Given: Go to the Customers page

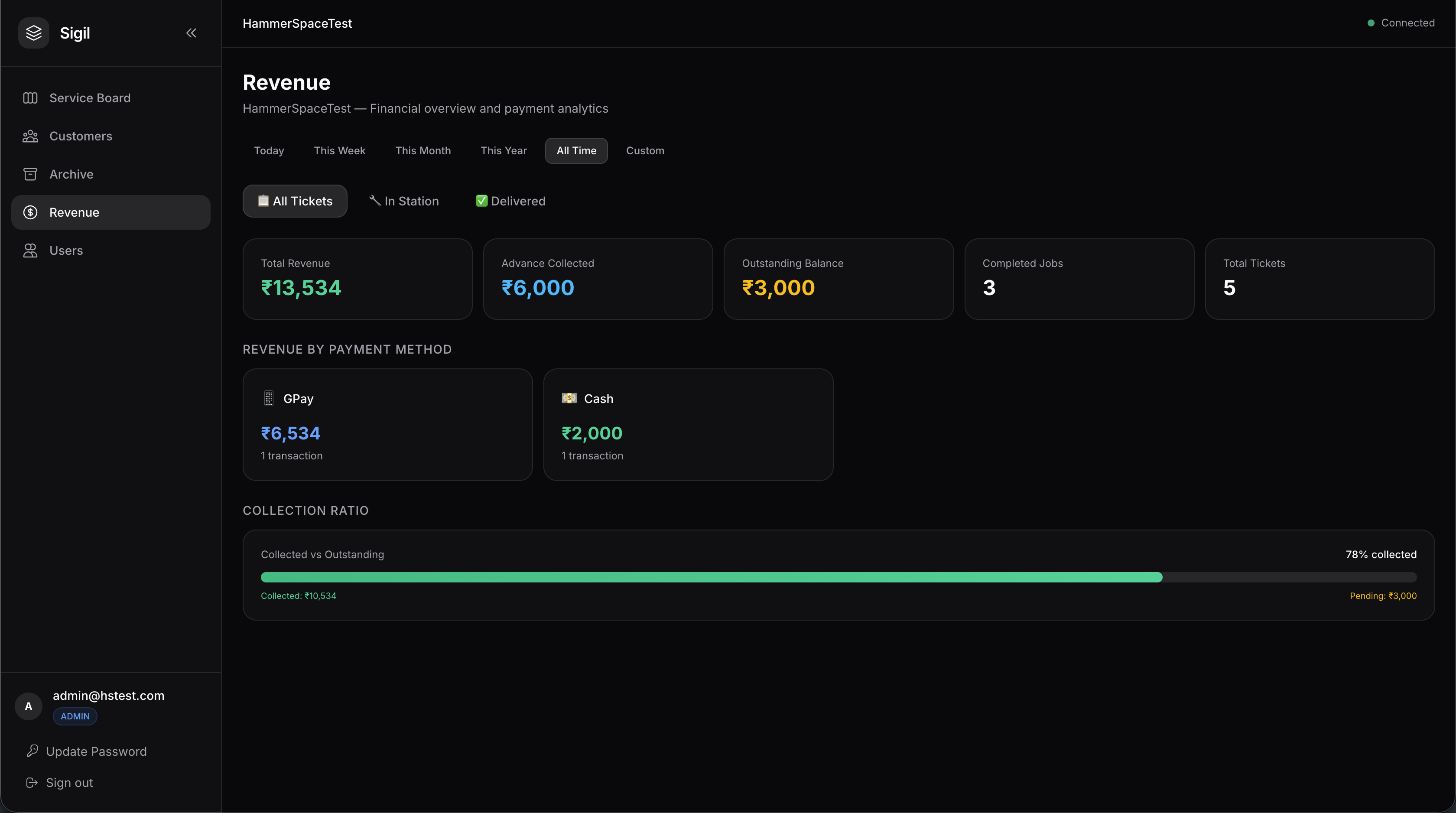Looking at the screenshot, I should point(111,136).
